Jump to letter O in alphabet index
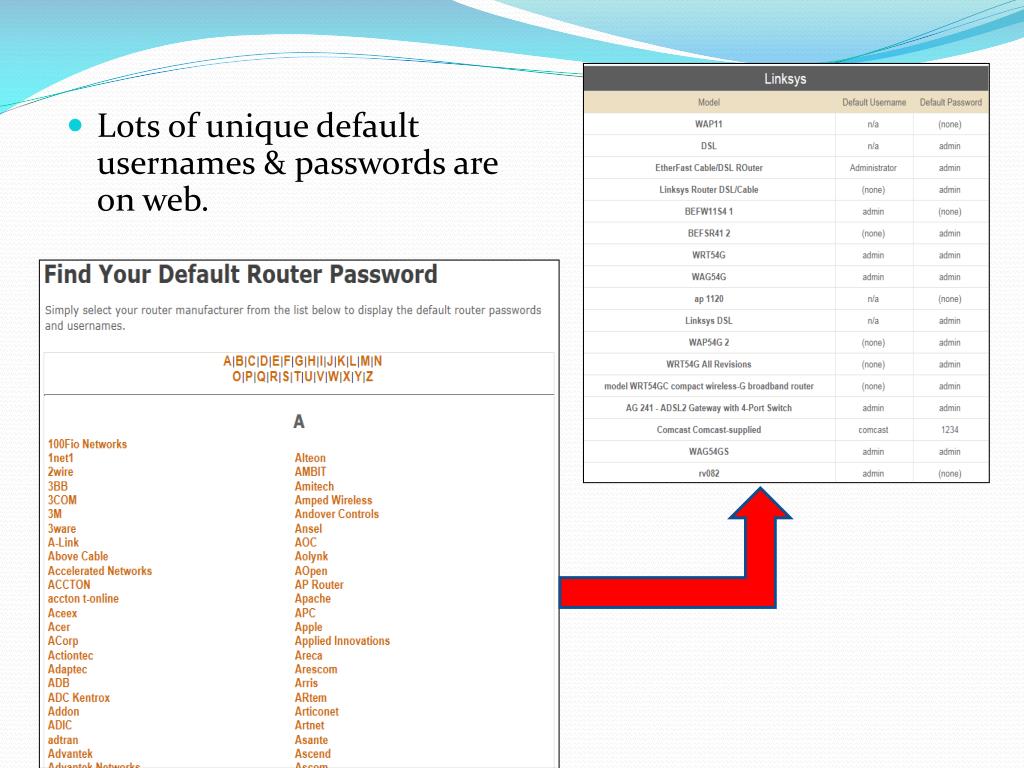 click(x=236, y=377)
